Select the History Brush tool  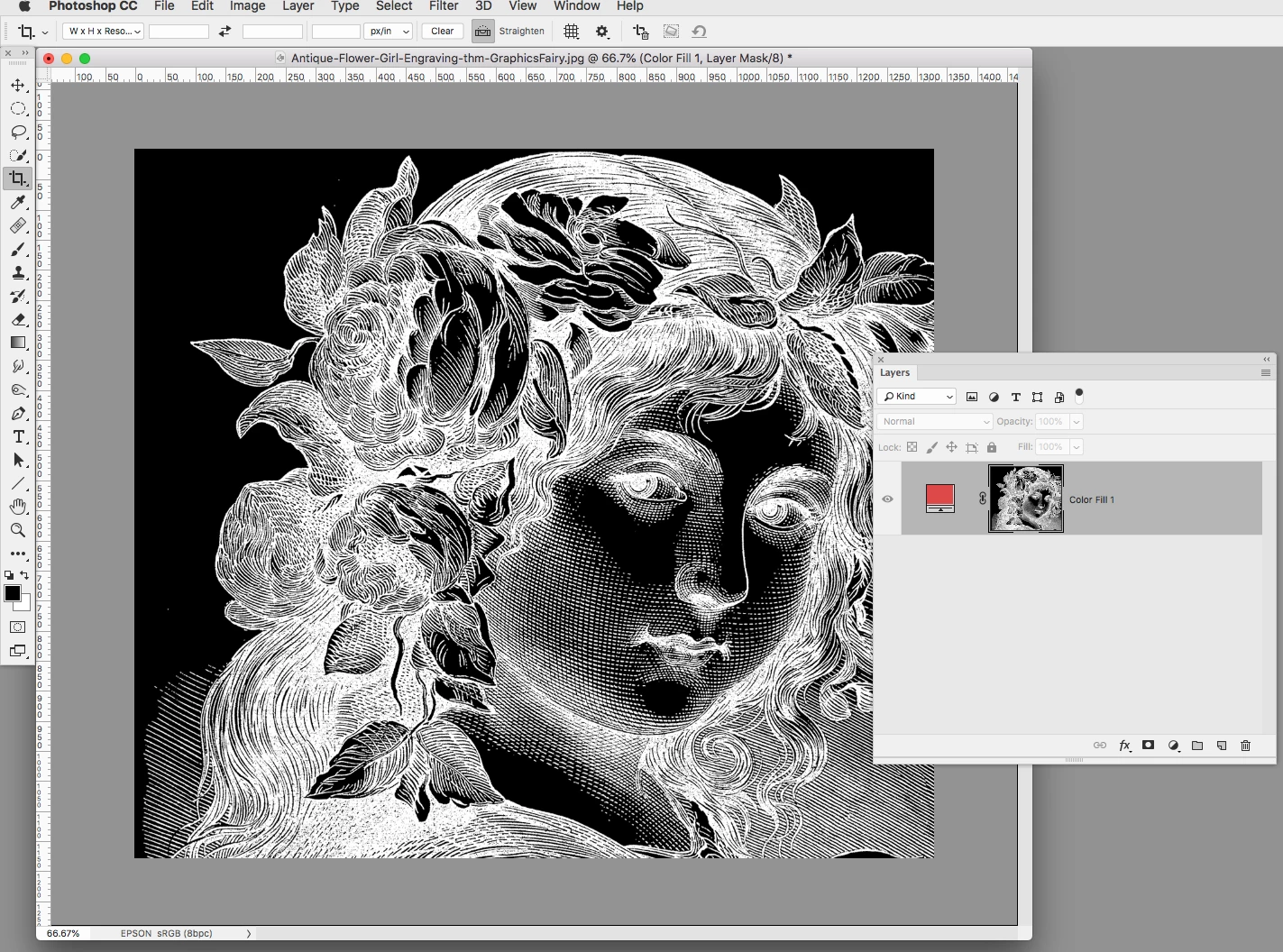click(x=18, y=296)
